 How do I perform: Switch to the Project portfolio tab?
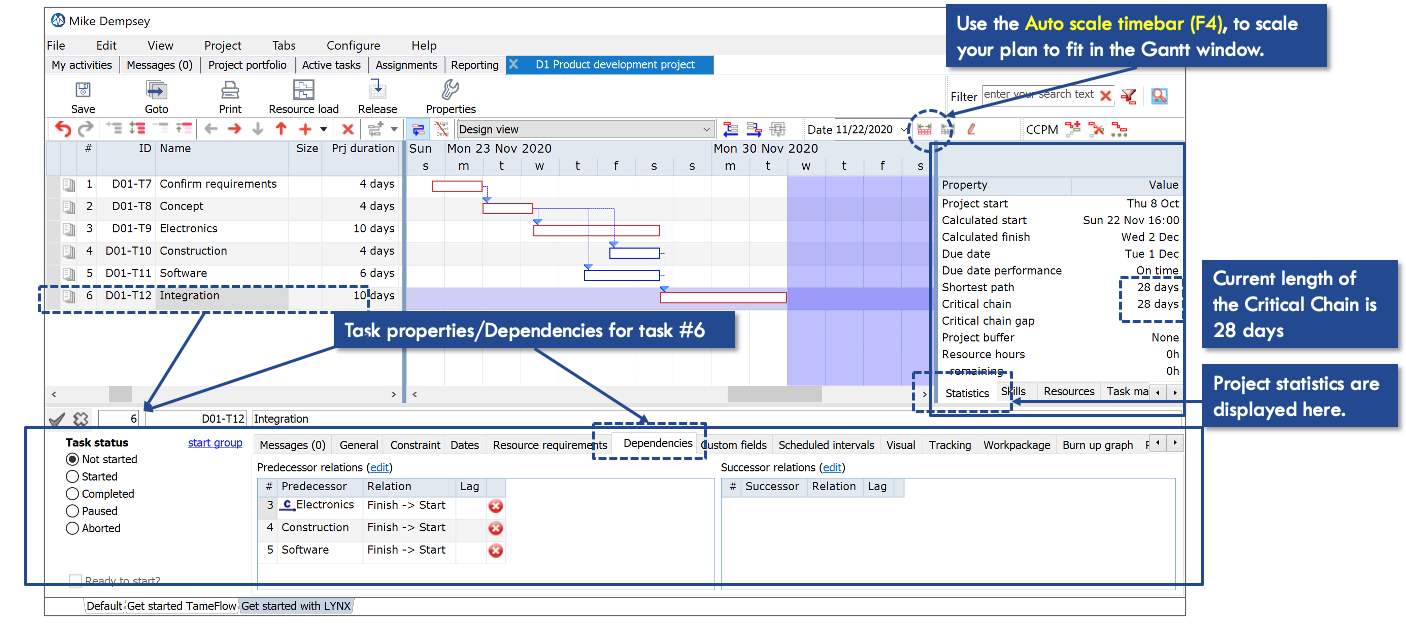click(x=247, y=65)
